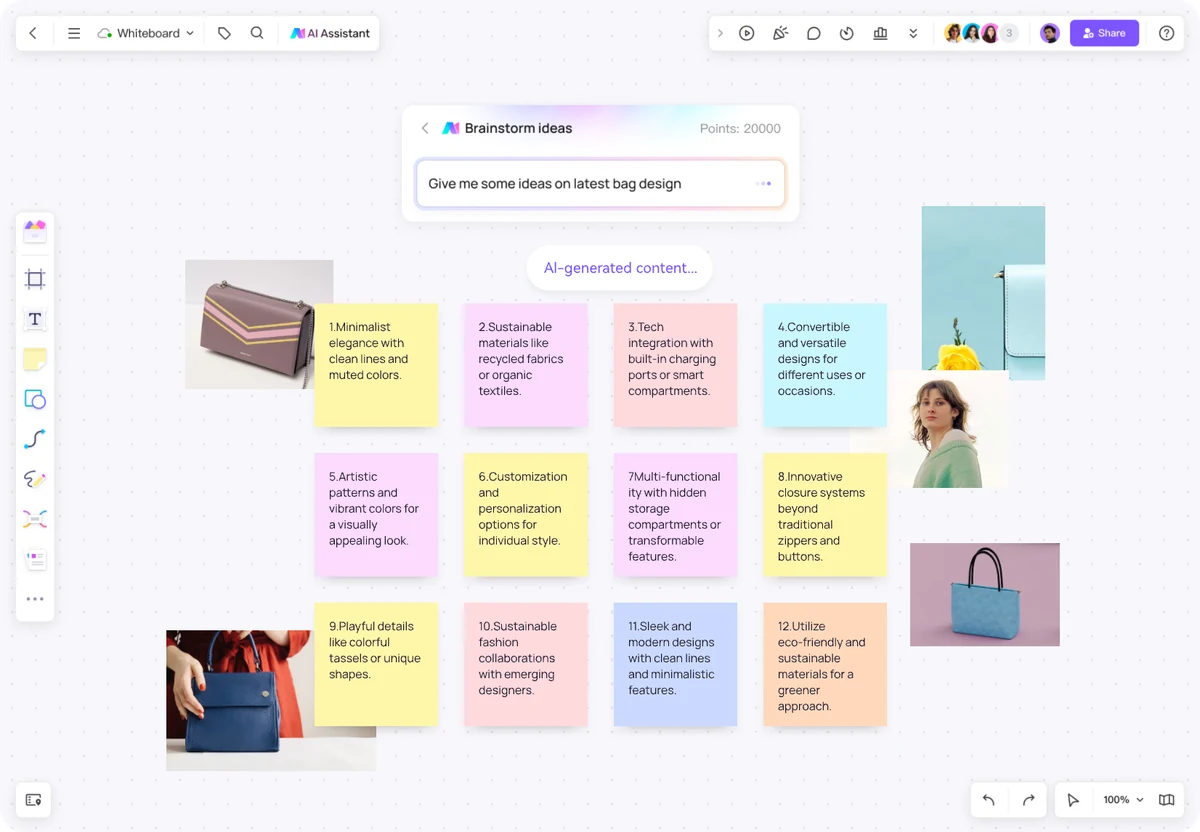Image resolution: width=1200 pixels, height=832 pixels.
Task: Click the purple Share button
Action: click(1104, 33)
